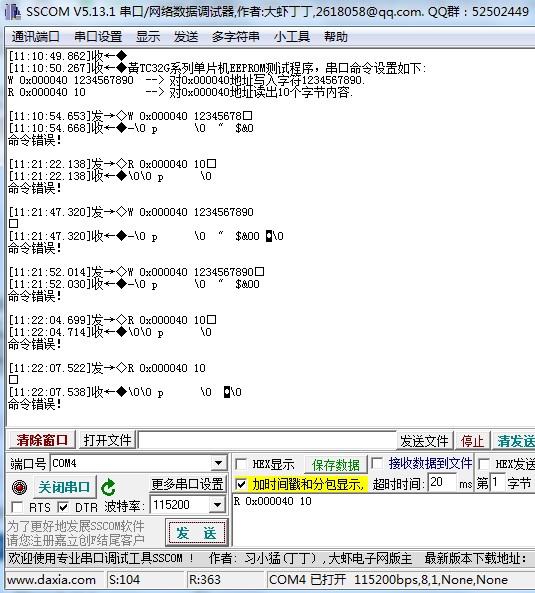Screen dimensions: 535x593
Task: Click the send text area with R 0x000040 10
Action: pos(383,520)
